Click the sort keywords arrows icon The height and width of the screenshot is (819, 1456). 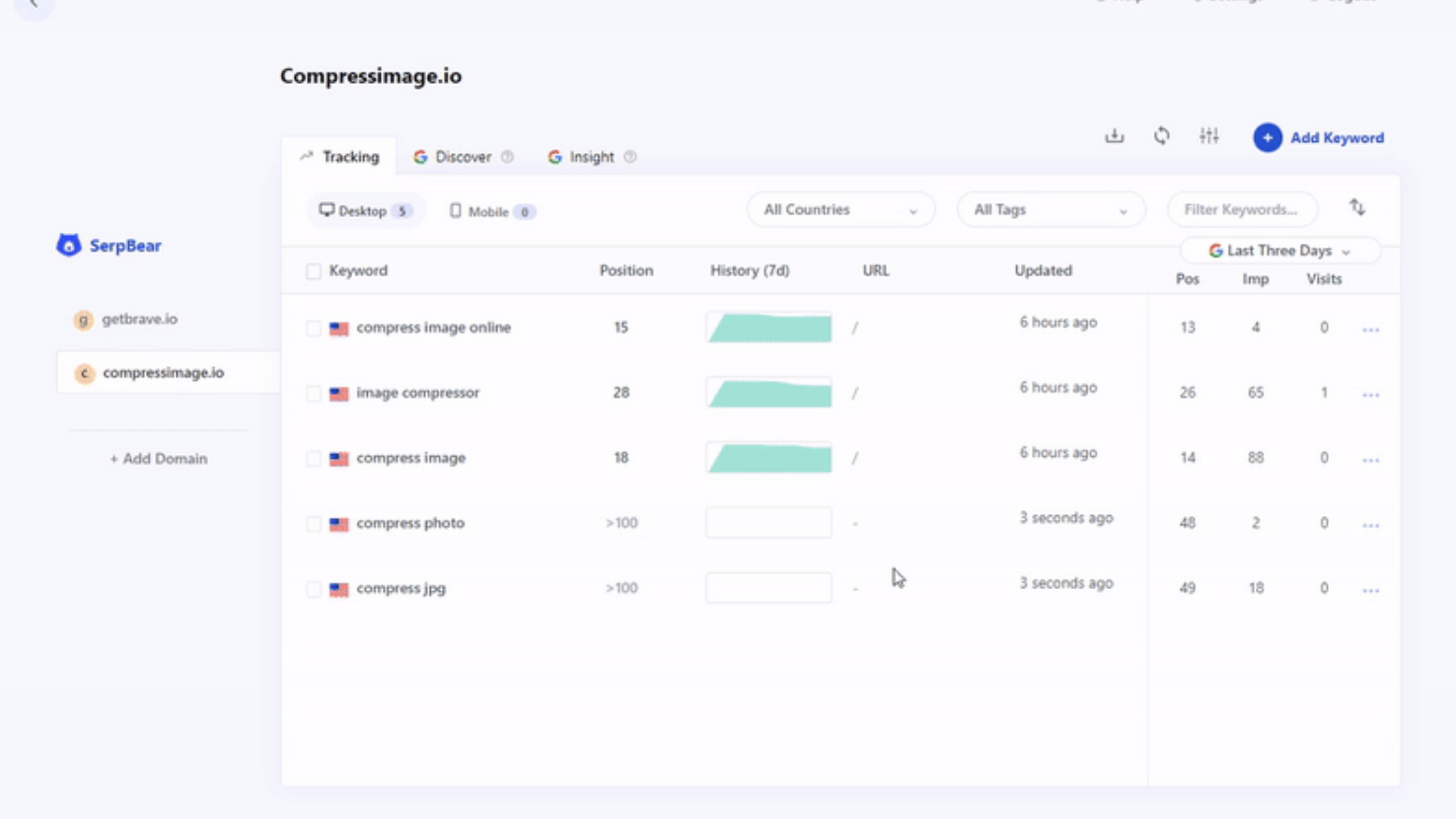[1357, 207]
